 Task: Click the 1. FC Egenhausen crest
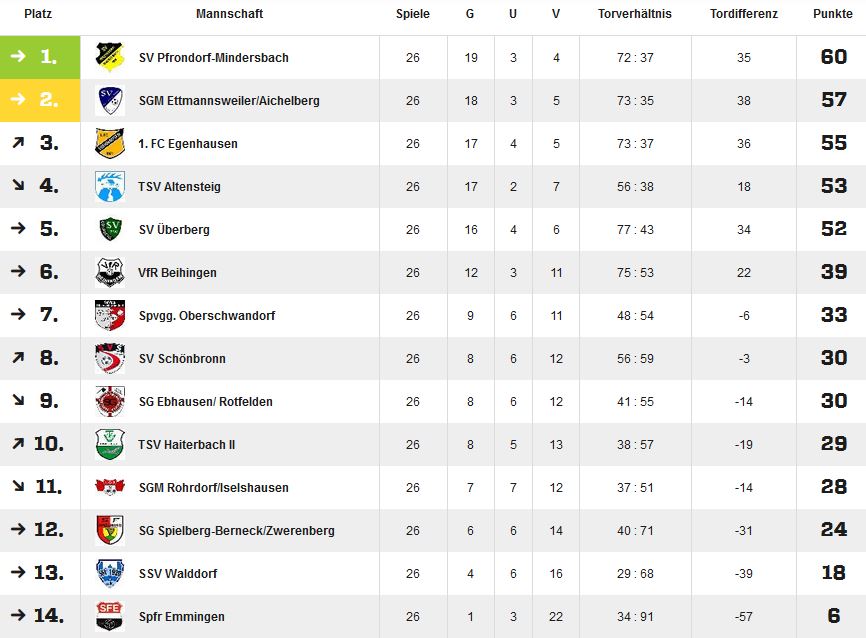(109, 144)
